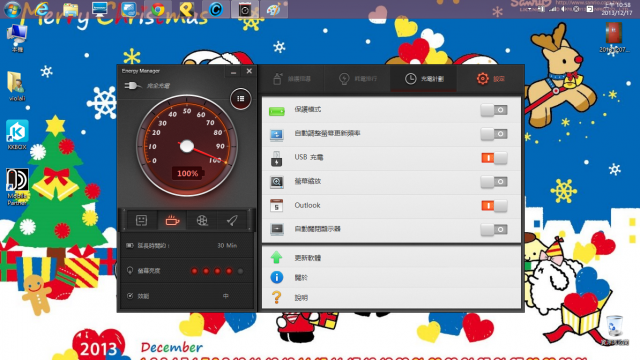Click the blue circular C taskbar icon
The image size is (640, 360).
216,9
